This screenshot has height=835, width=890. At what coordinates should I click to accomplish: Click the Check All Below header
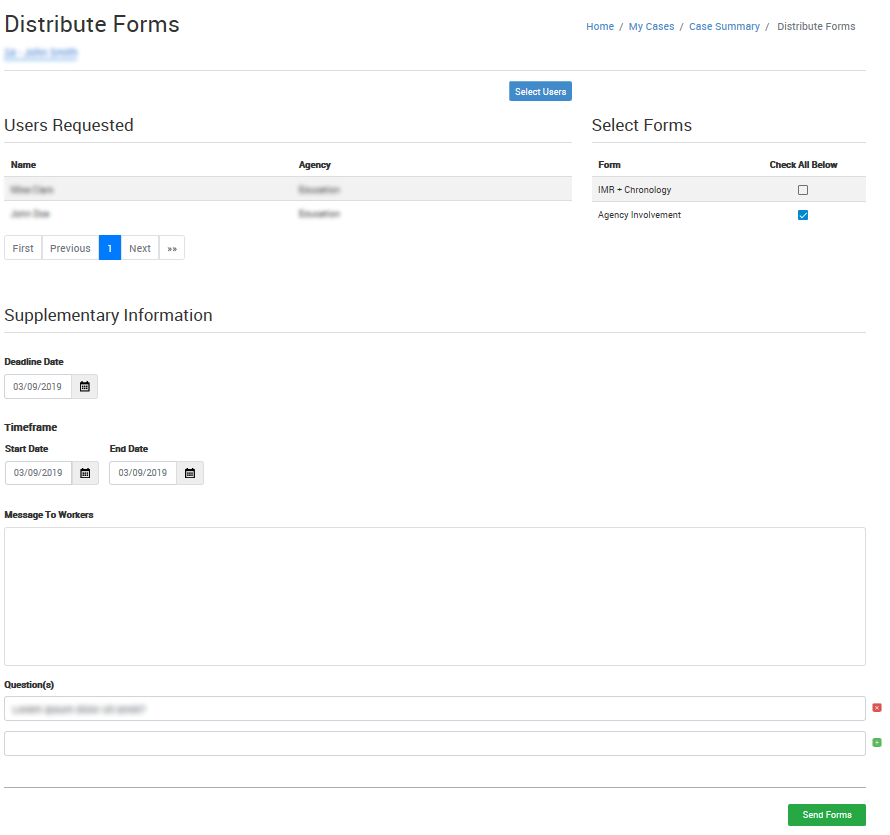coord(803,165)
